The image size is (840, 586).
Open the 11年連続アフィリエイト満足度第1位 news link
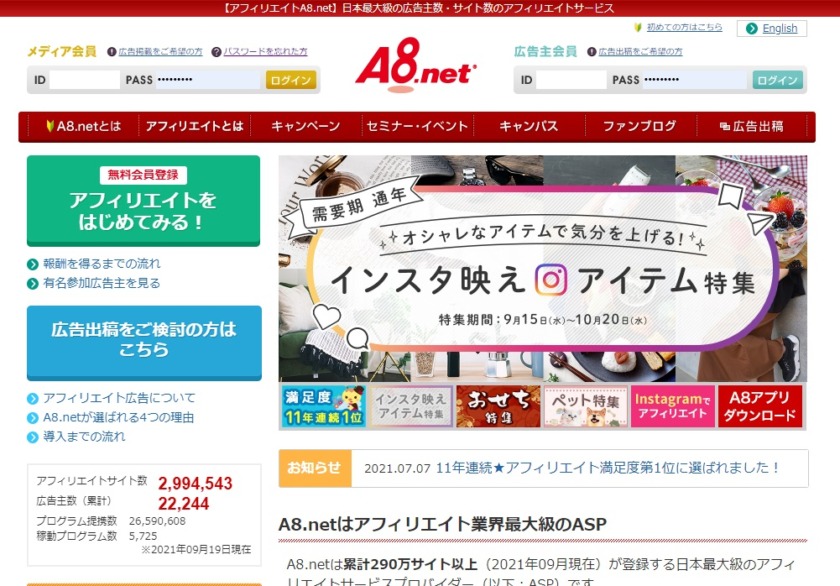click(x=609, y=468)
